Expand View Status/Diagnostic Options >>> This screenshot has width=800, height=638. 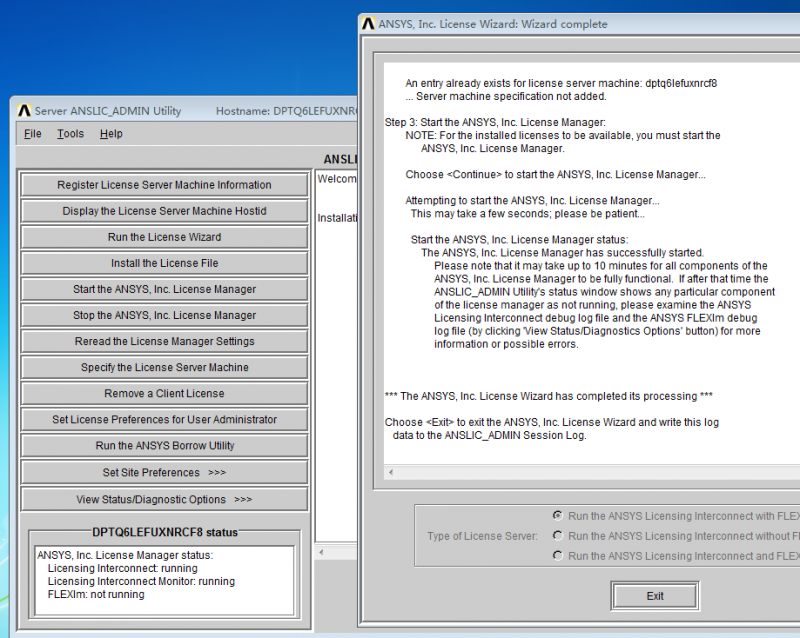coord(164,499)
